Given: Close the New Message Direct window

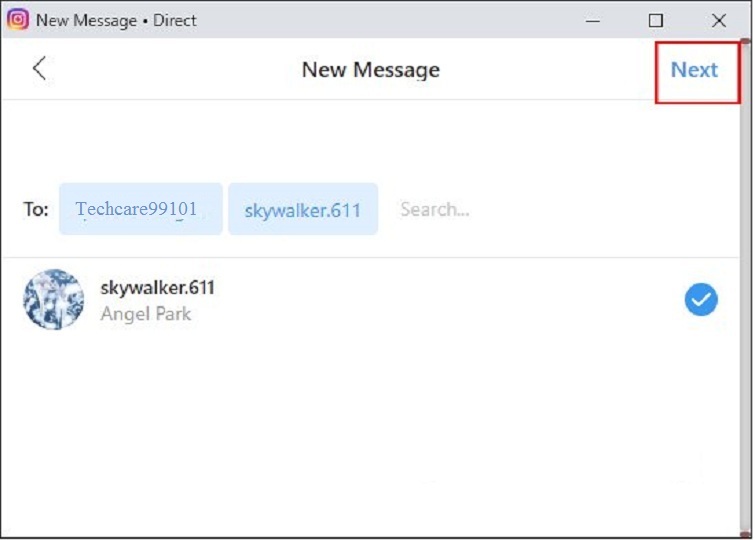Looking at the screenshot, I should click(x=719, y=20).
